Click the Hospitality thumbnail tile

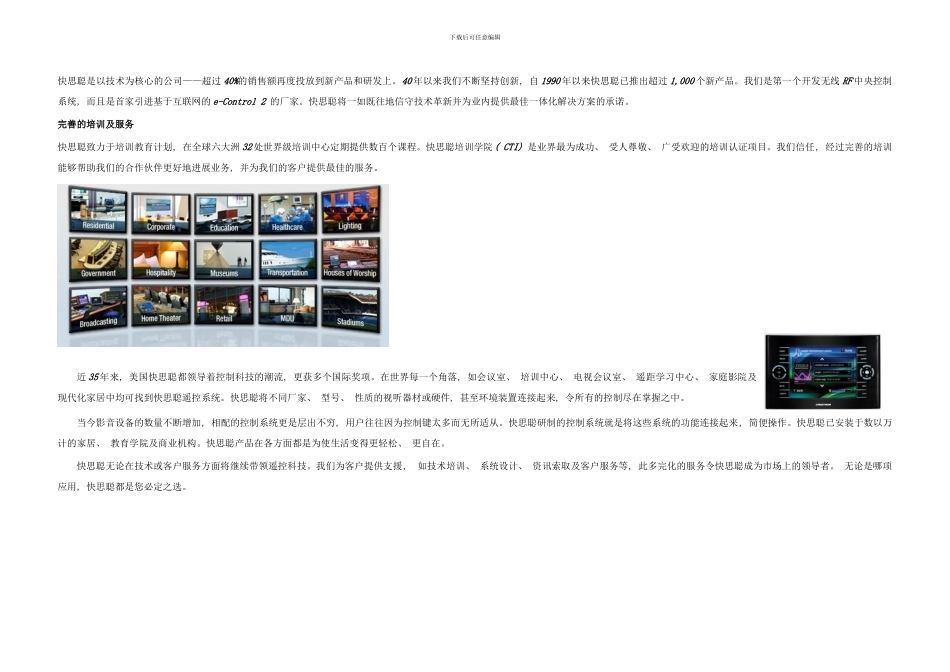point(161,259)
